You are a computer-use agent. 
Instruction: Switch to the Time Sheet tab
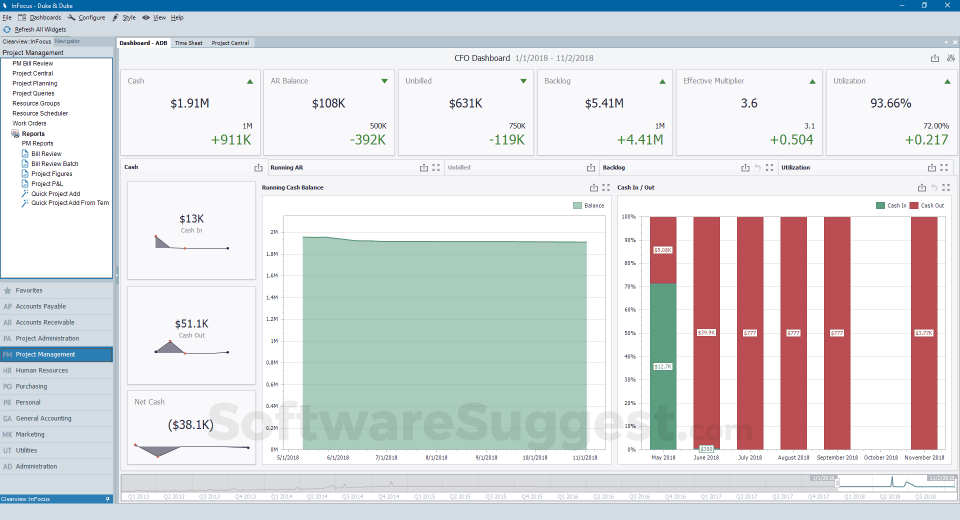188,43
